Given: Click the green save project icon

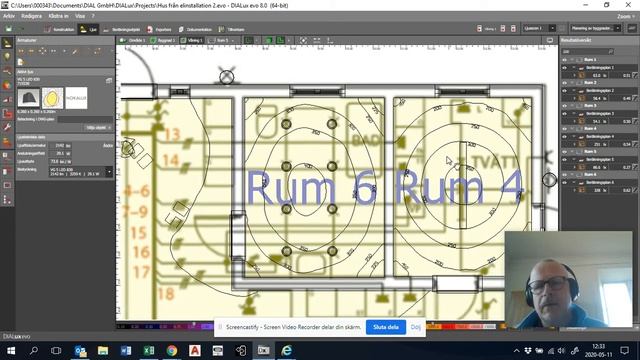Looking at the screenshot, I should click(8, 29).
